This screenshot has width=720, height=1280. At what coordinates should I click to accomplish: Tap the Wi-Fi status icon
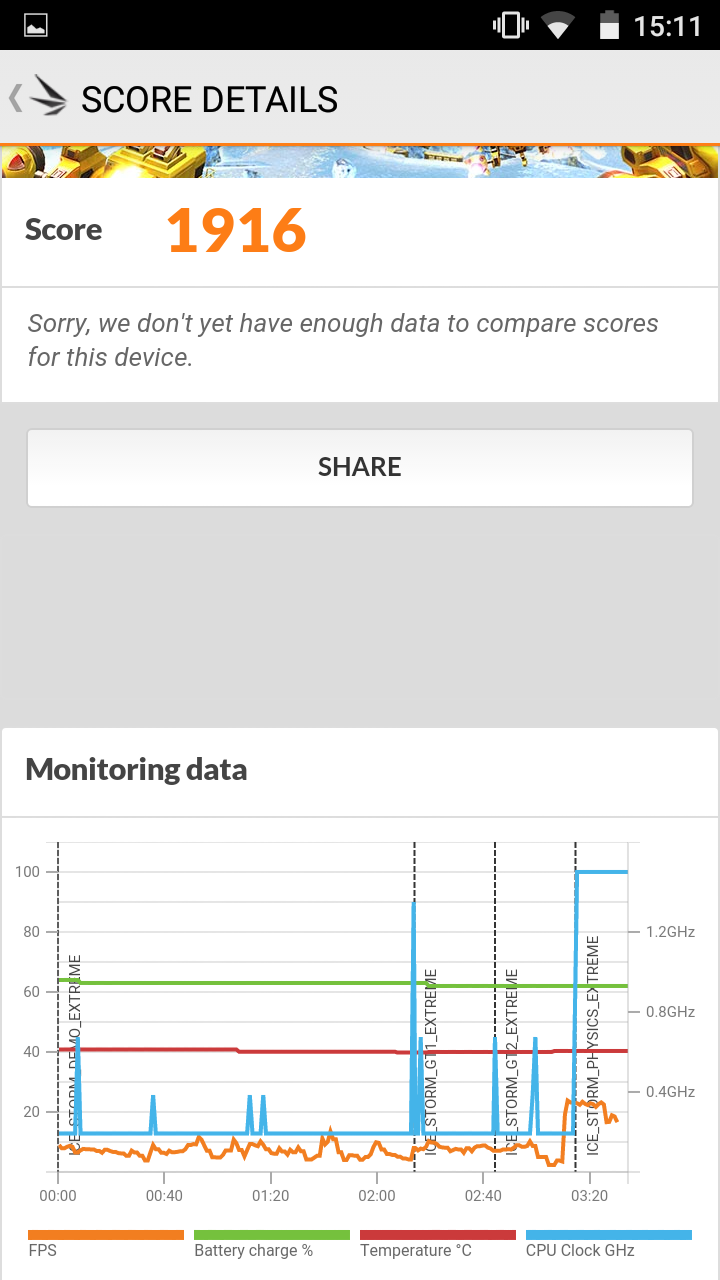click(559, 25)
